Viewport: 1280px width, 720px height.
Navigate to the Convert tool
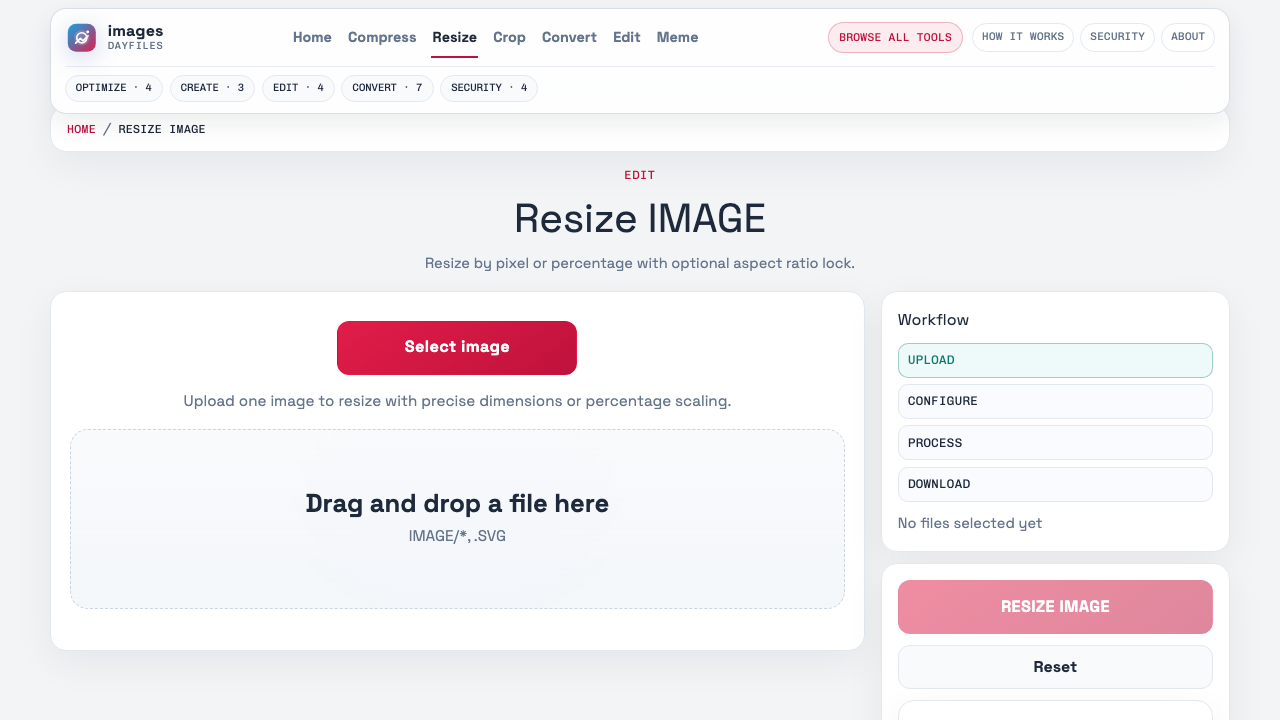[x=569, y=37]
